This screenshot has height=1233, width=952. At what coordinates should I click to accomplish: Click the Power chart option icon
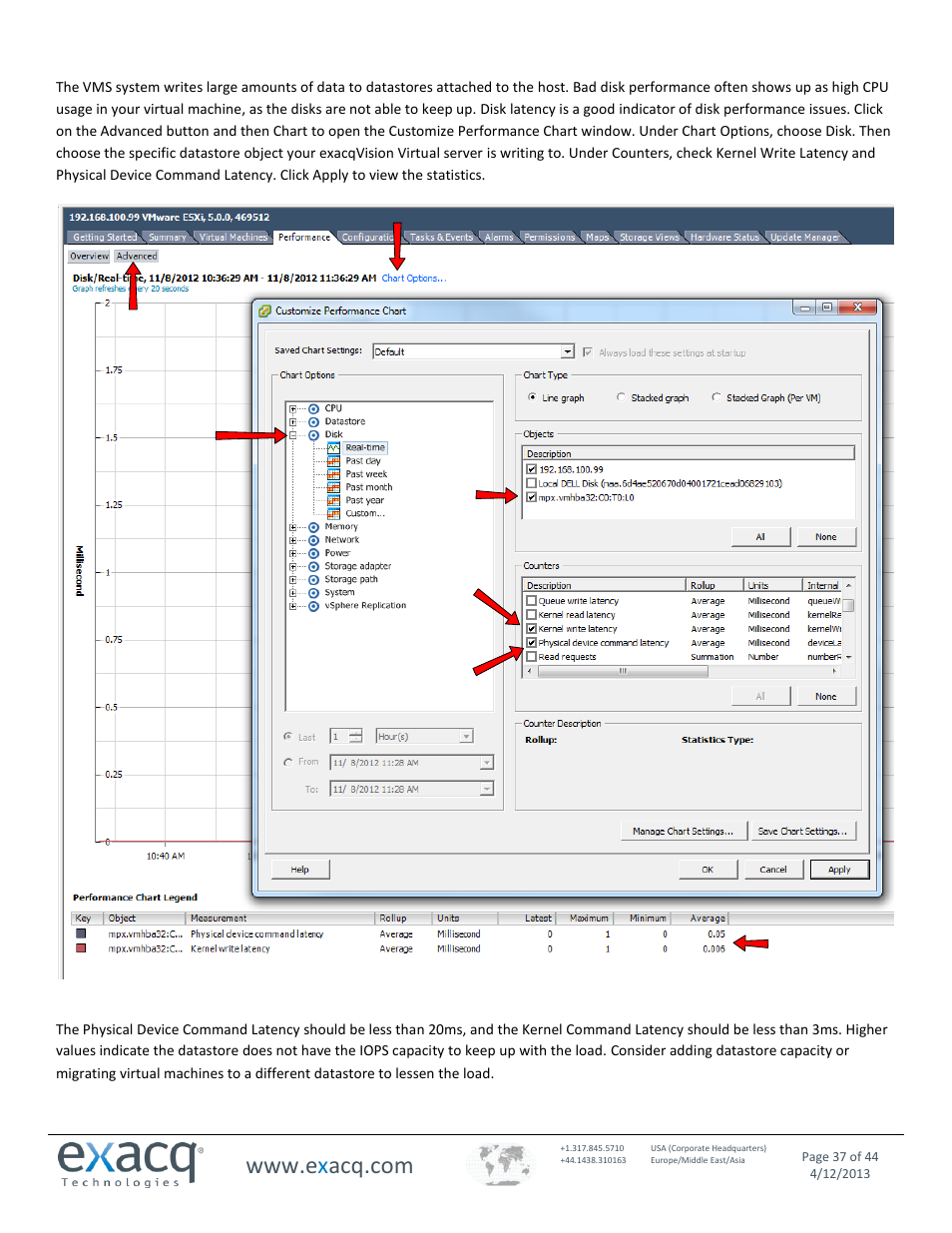click(x=314, y=553)
